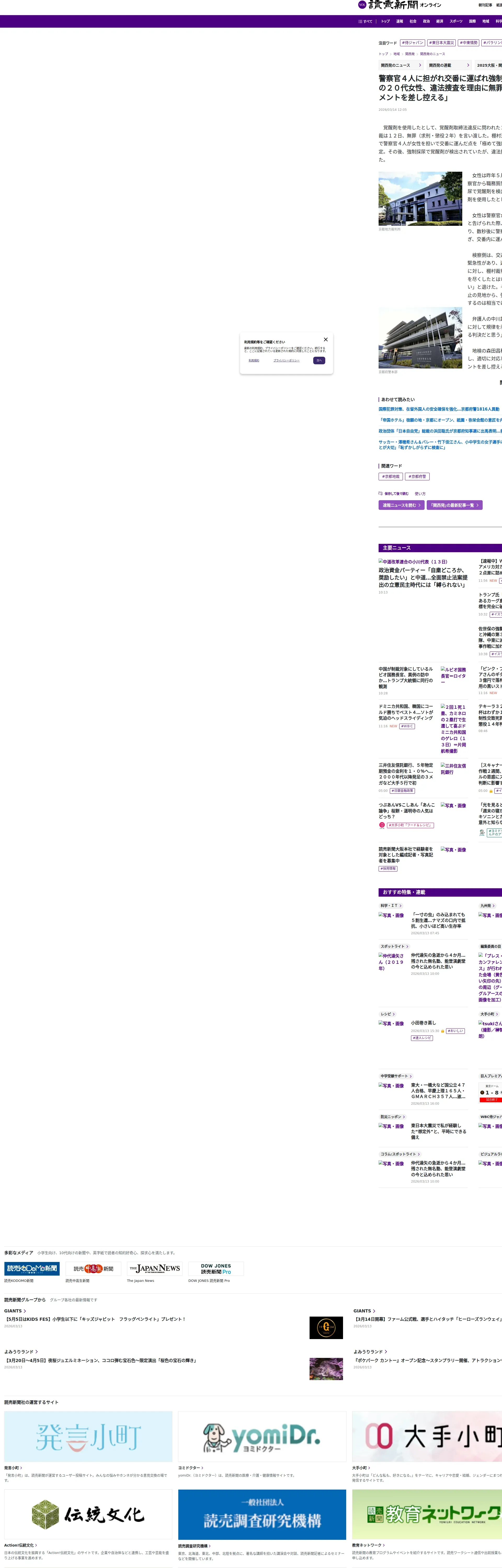The image size is (502, 1568).
Task: Click The Japan News logo
Action: pyautogui.click(x=155, y=1269)
